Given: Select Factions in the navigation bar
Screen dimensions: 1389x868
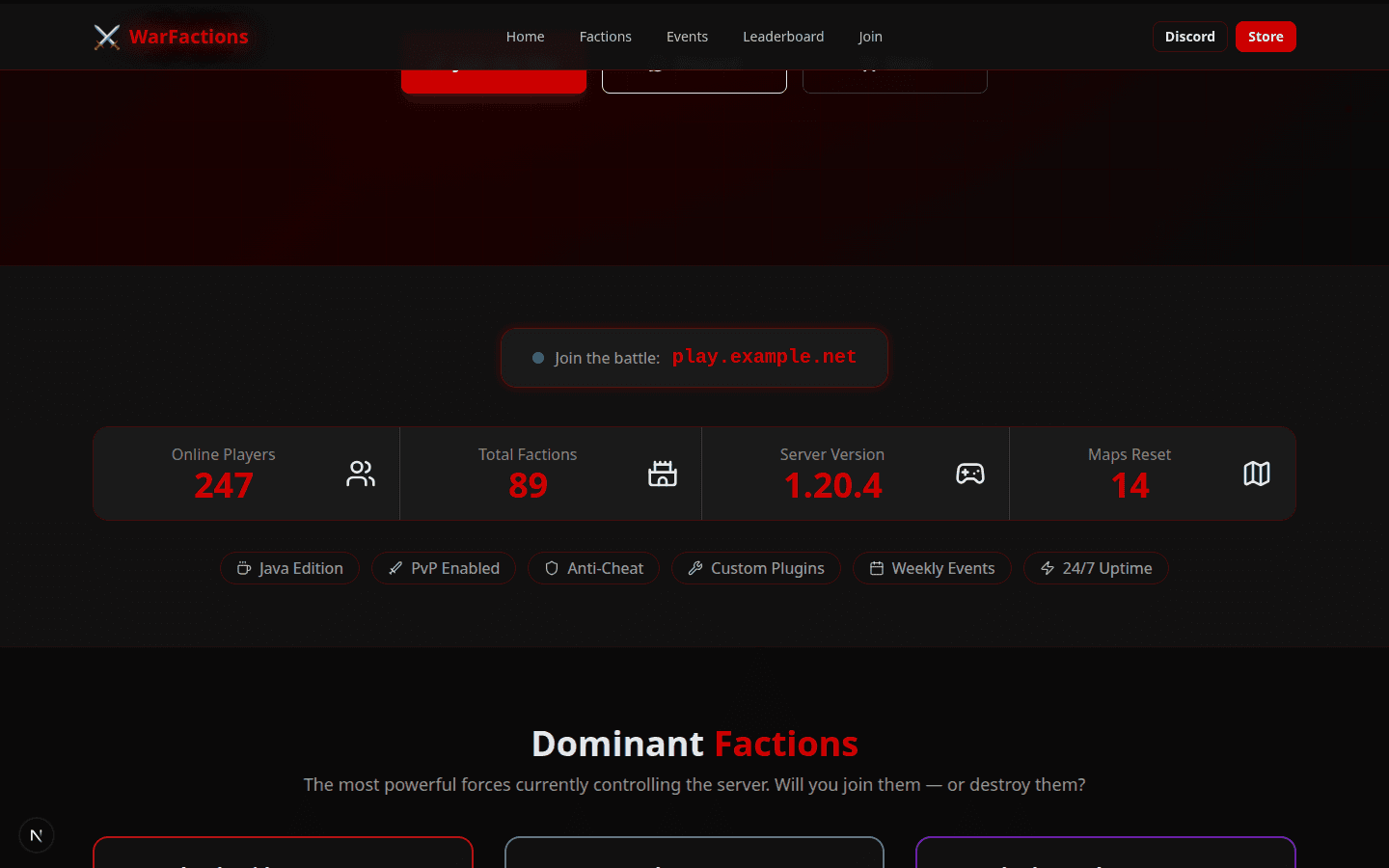Looking at the screenshot, I should tap(606, 36).
